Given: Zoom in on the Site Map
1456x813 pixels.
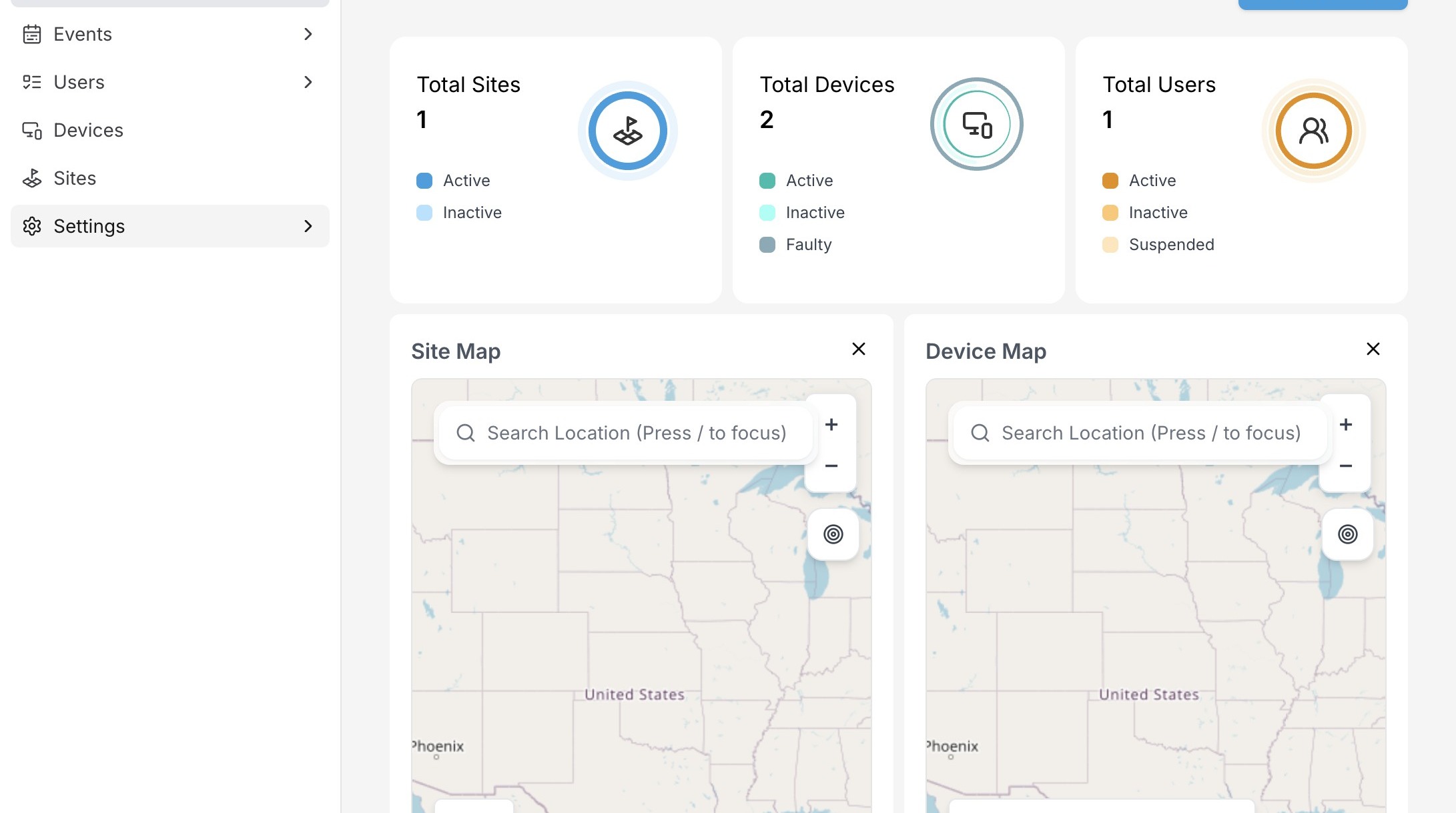Looking at the screenshot, I should pos(831,425).
